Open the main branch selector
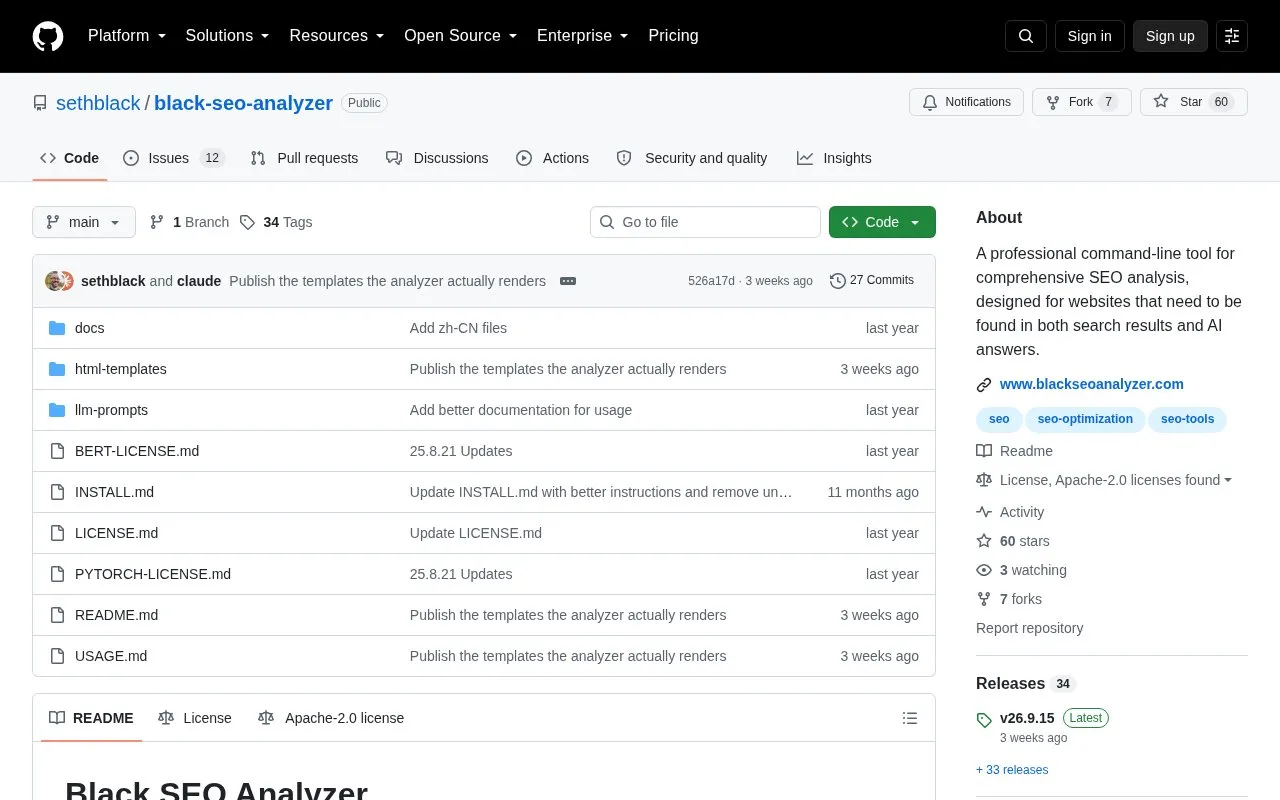 click(84, 222)
